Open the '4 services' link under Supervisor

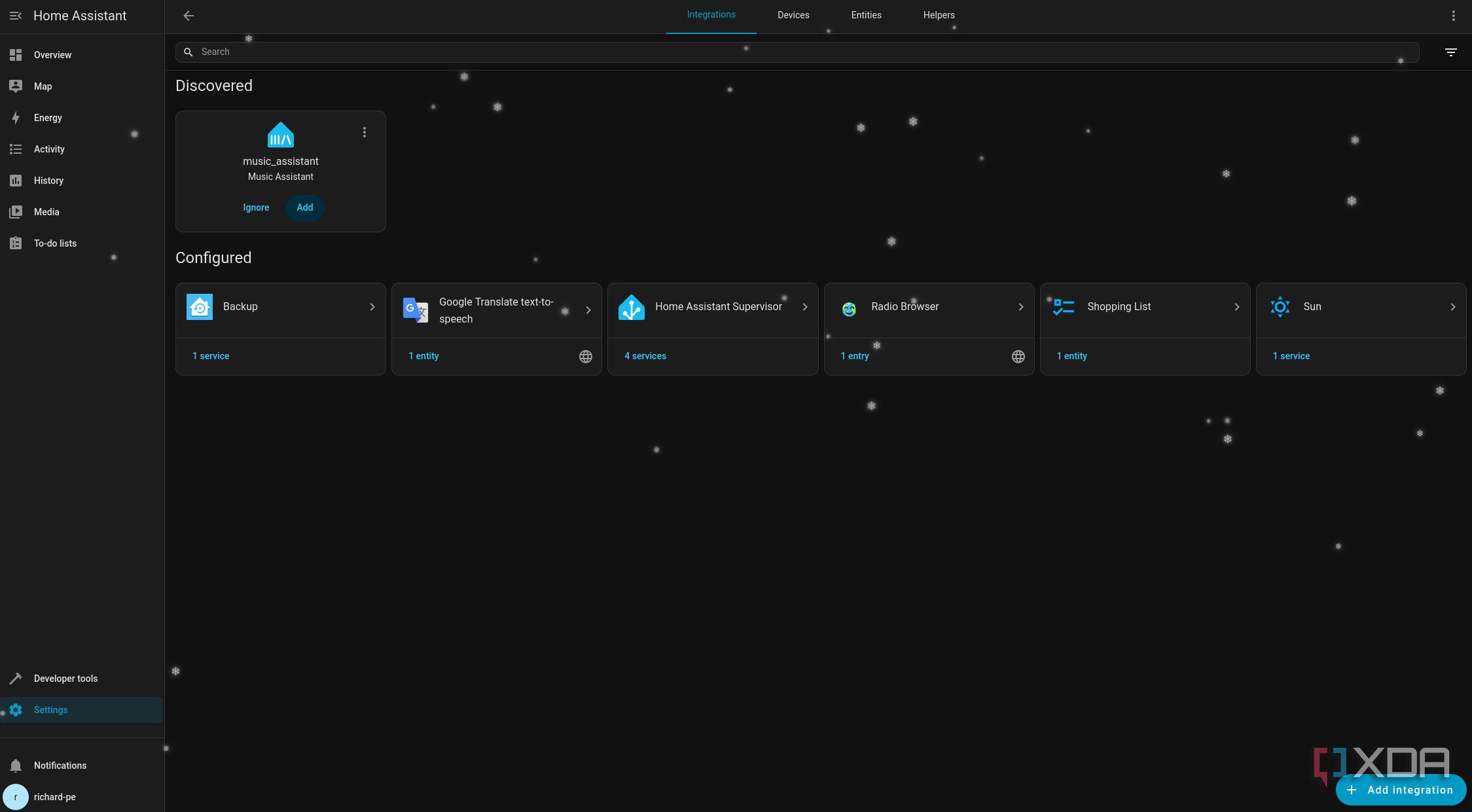tap(645, 356)
